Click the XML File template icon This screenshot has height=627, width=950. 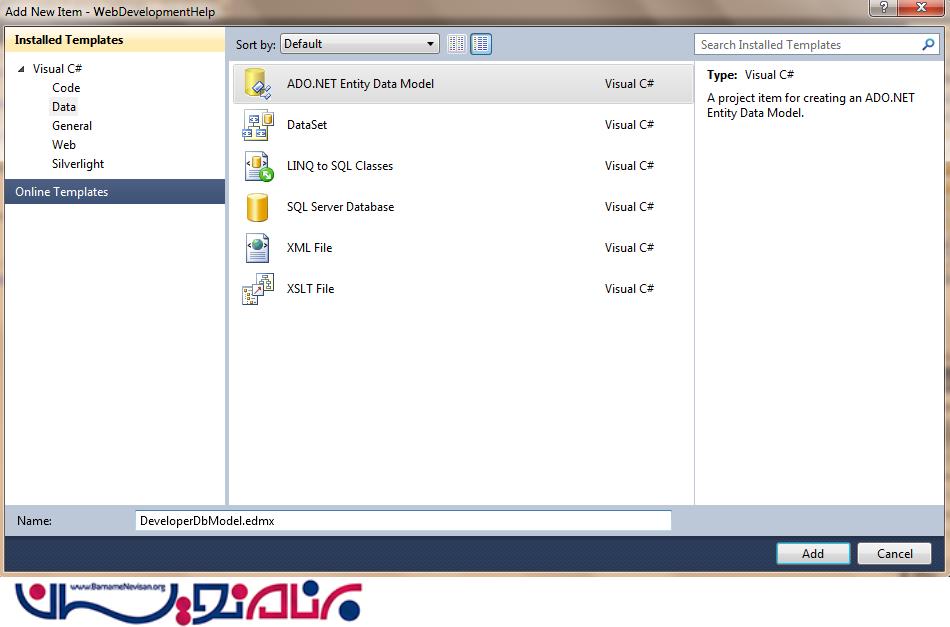coord(257,248)
